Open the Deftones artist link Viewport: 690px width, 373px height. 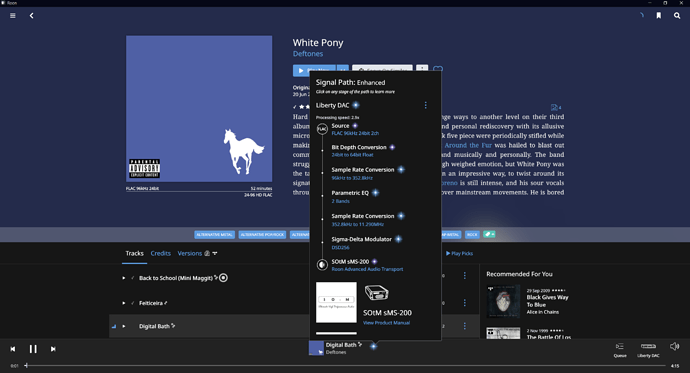click(308, 54)
